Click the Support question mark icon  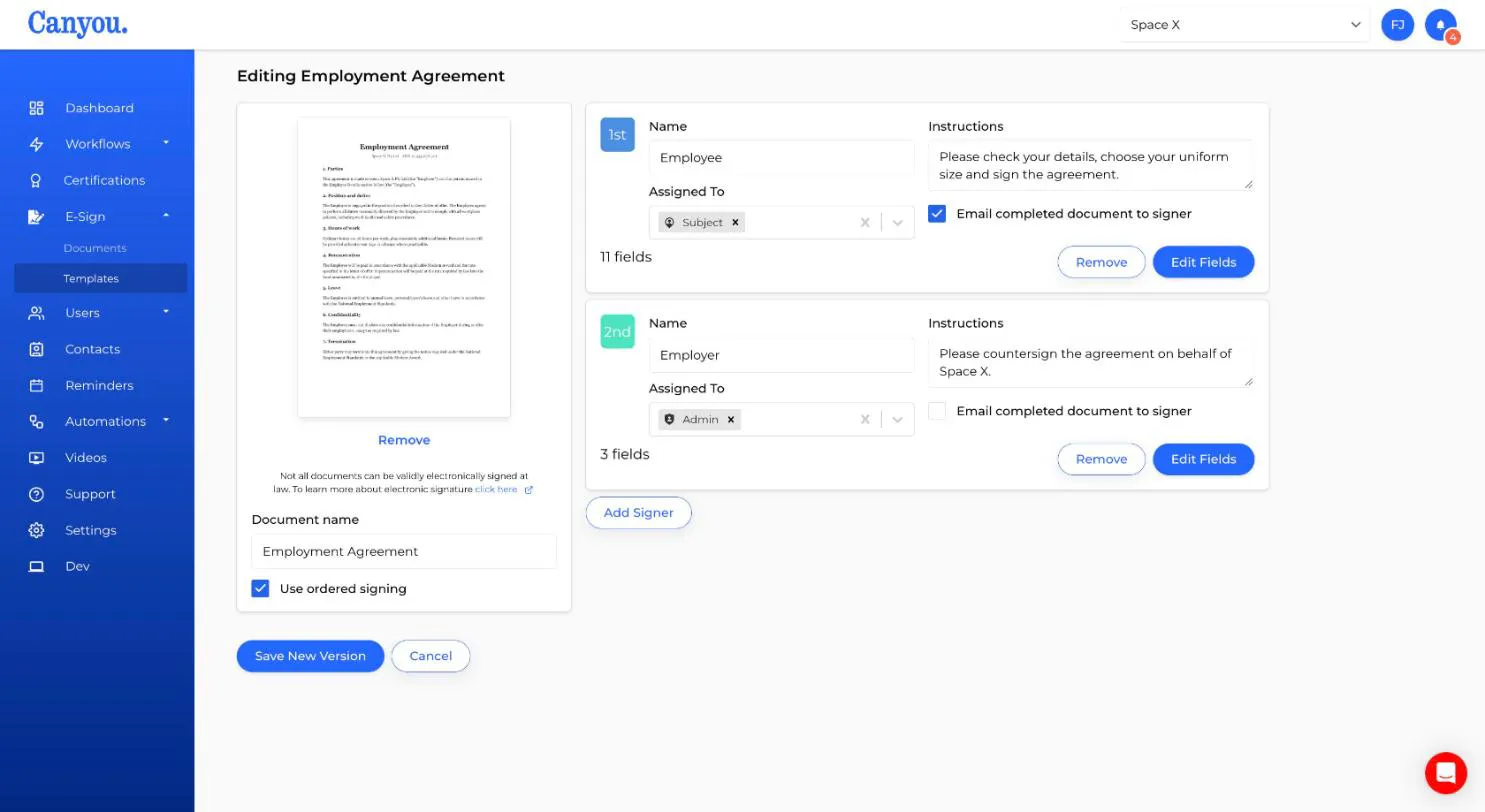[x=36, y=494]
